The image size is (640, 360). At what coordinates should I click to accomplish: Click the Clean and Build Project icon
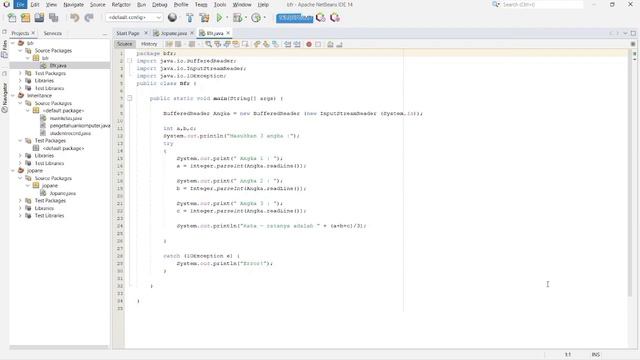coord(204,18)
